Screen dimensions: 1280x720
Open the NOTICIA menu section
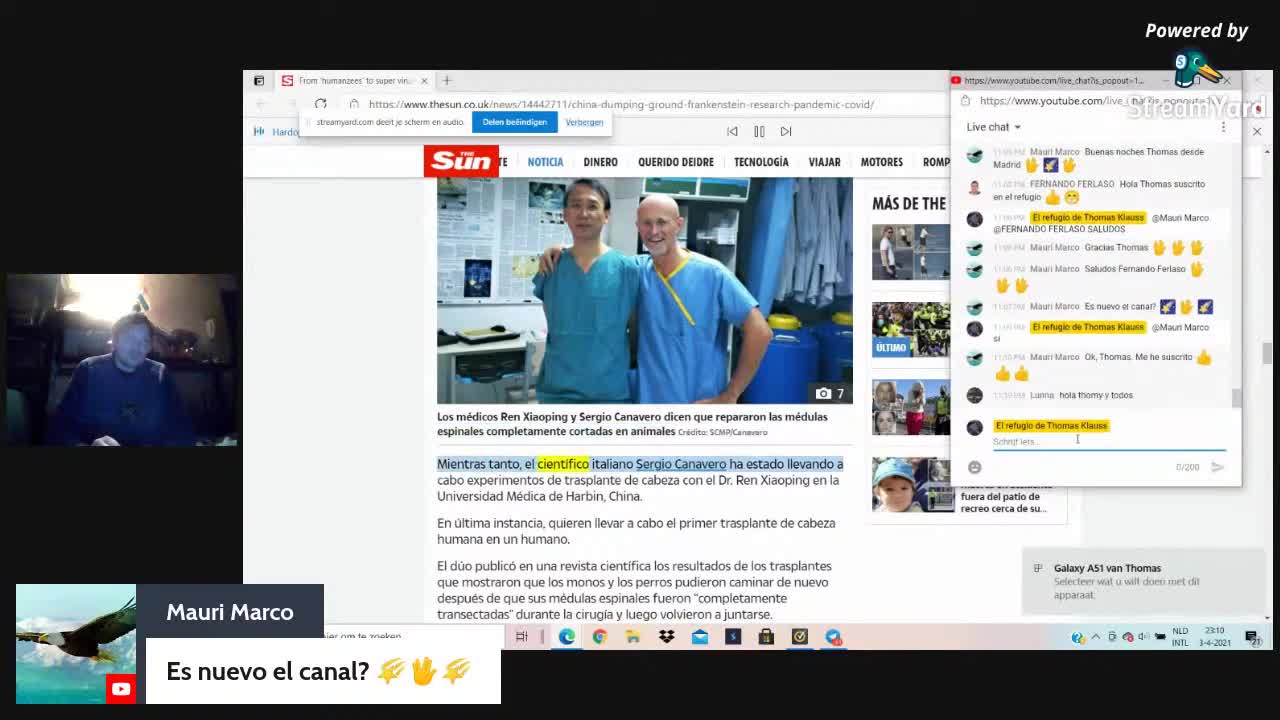[545, 162]
